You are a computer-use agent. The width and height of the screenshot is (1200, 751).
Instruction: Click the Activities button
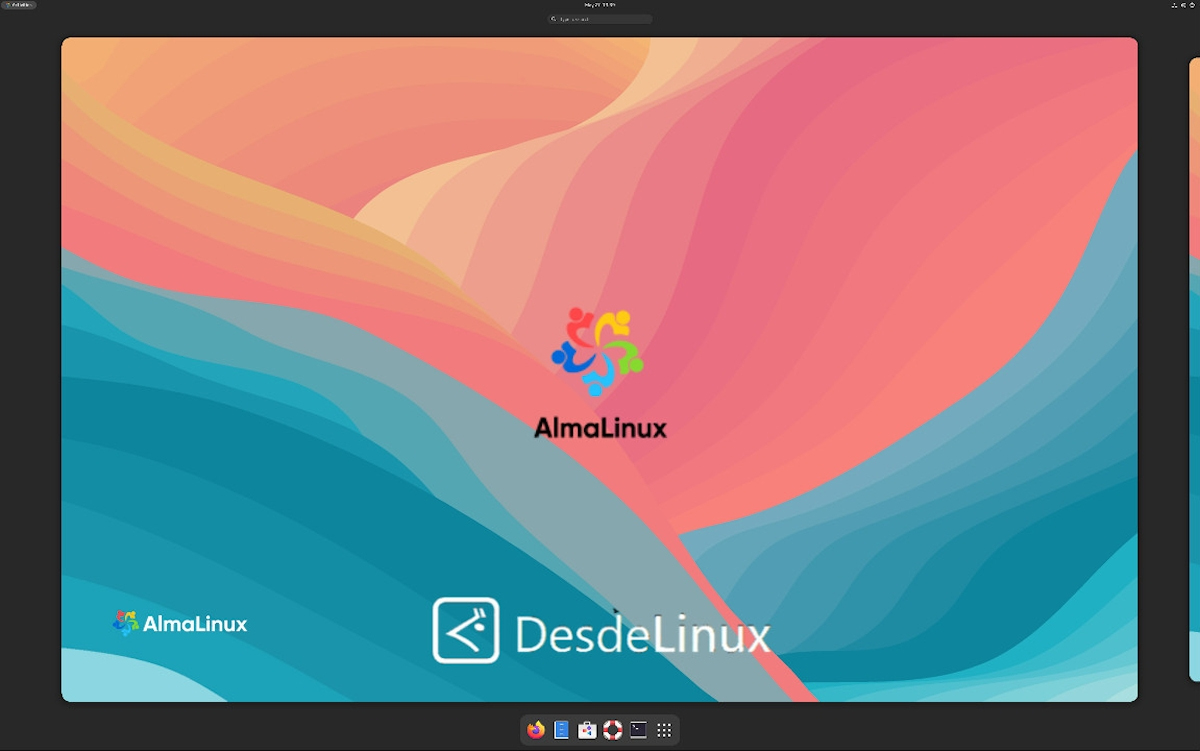[x=19, y=5]
